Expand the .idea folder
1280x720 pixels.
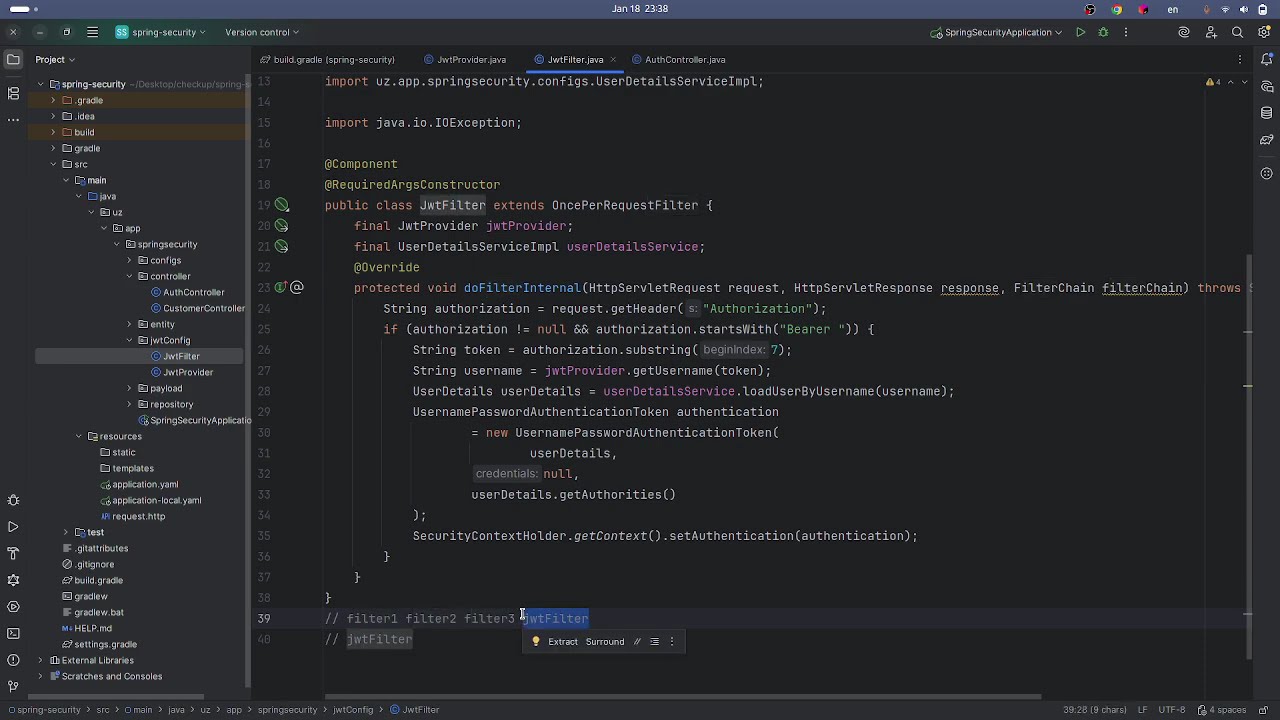click(54, 117)
